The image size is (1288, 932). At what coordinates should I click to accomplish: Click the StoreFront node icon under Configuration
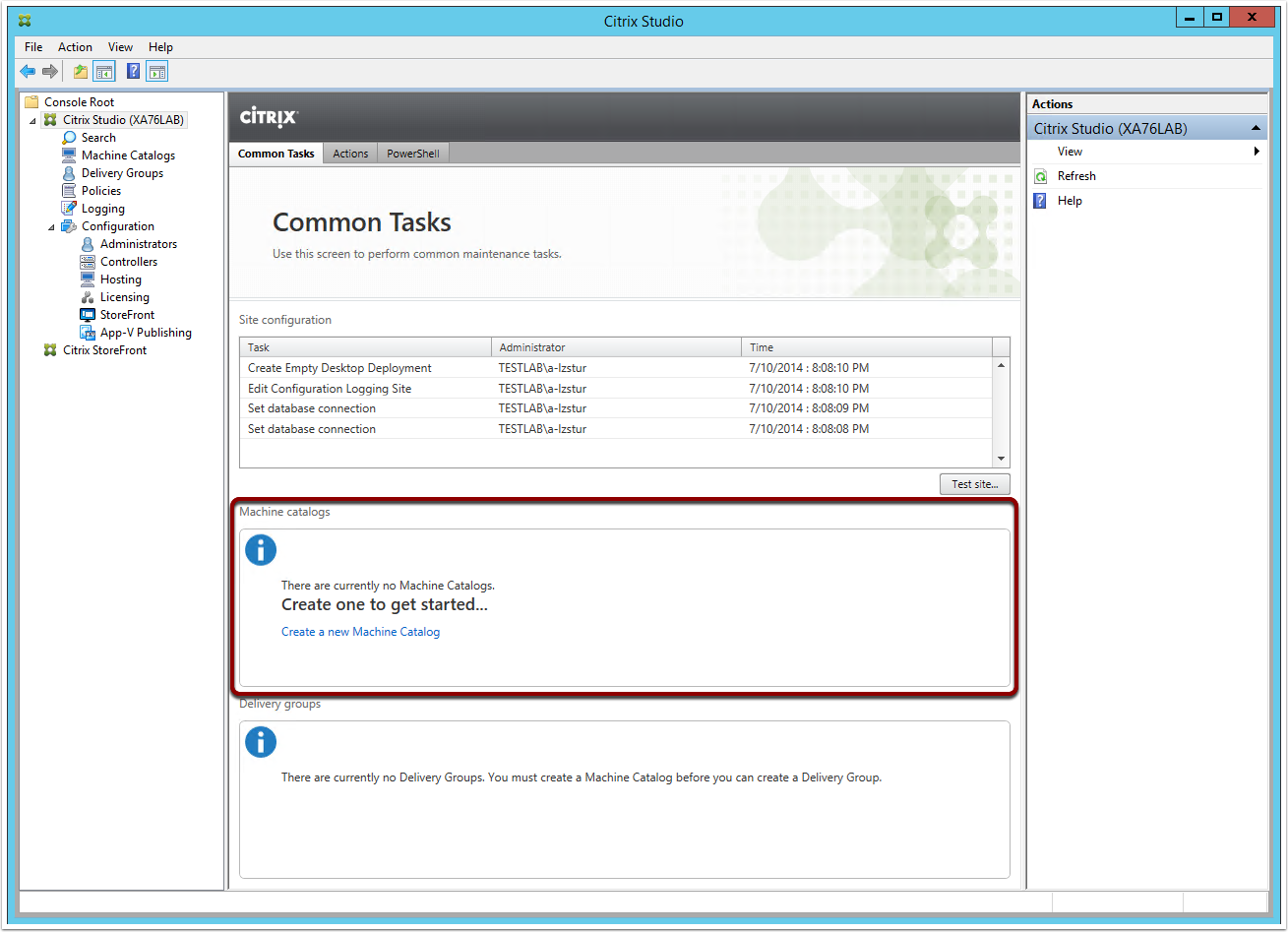(88, 315)
